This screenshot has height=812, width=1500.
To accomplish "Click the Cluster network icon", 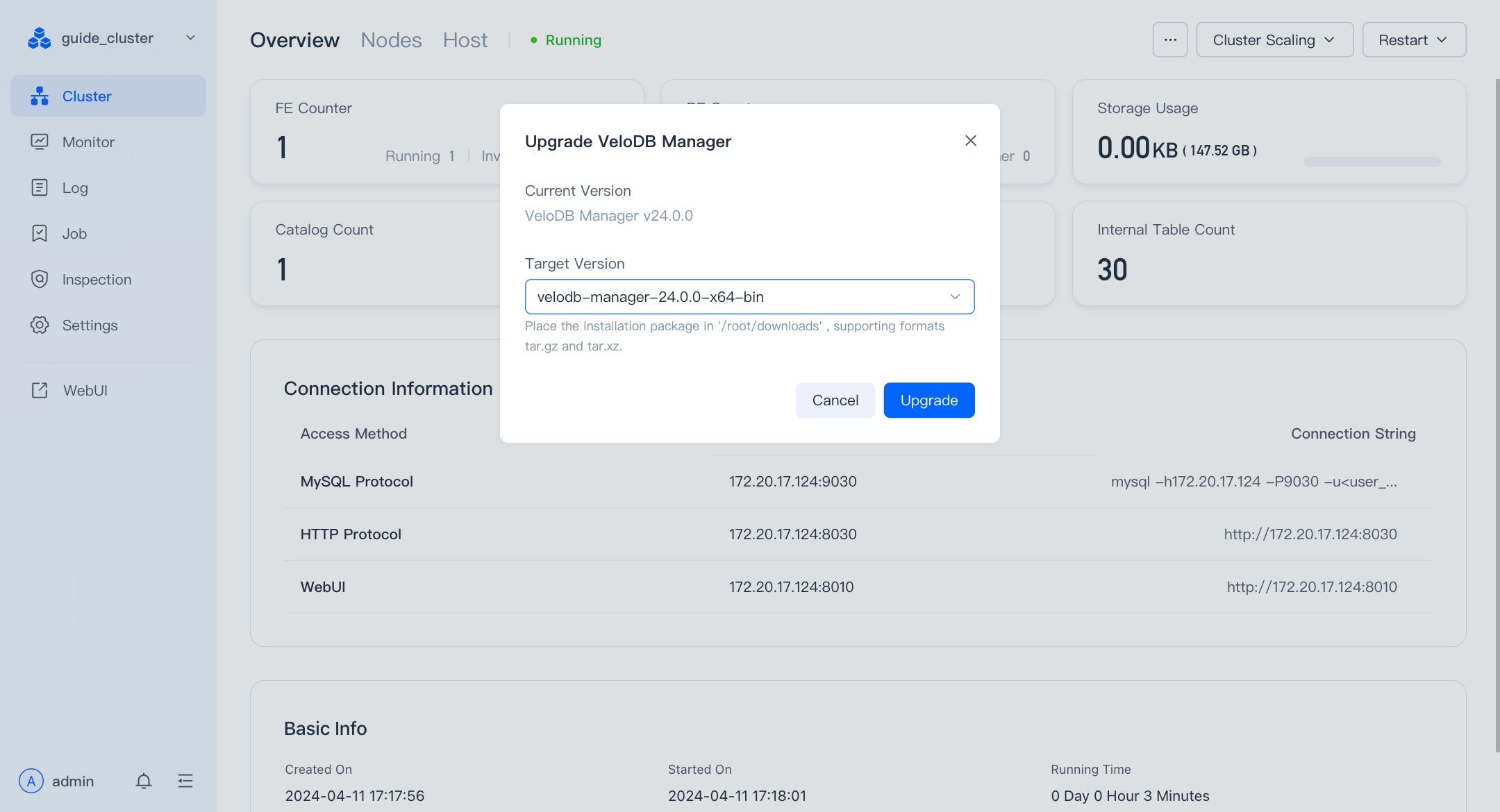I will point(40,96).
